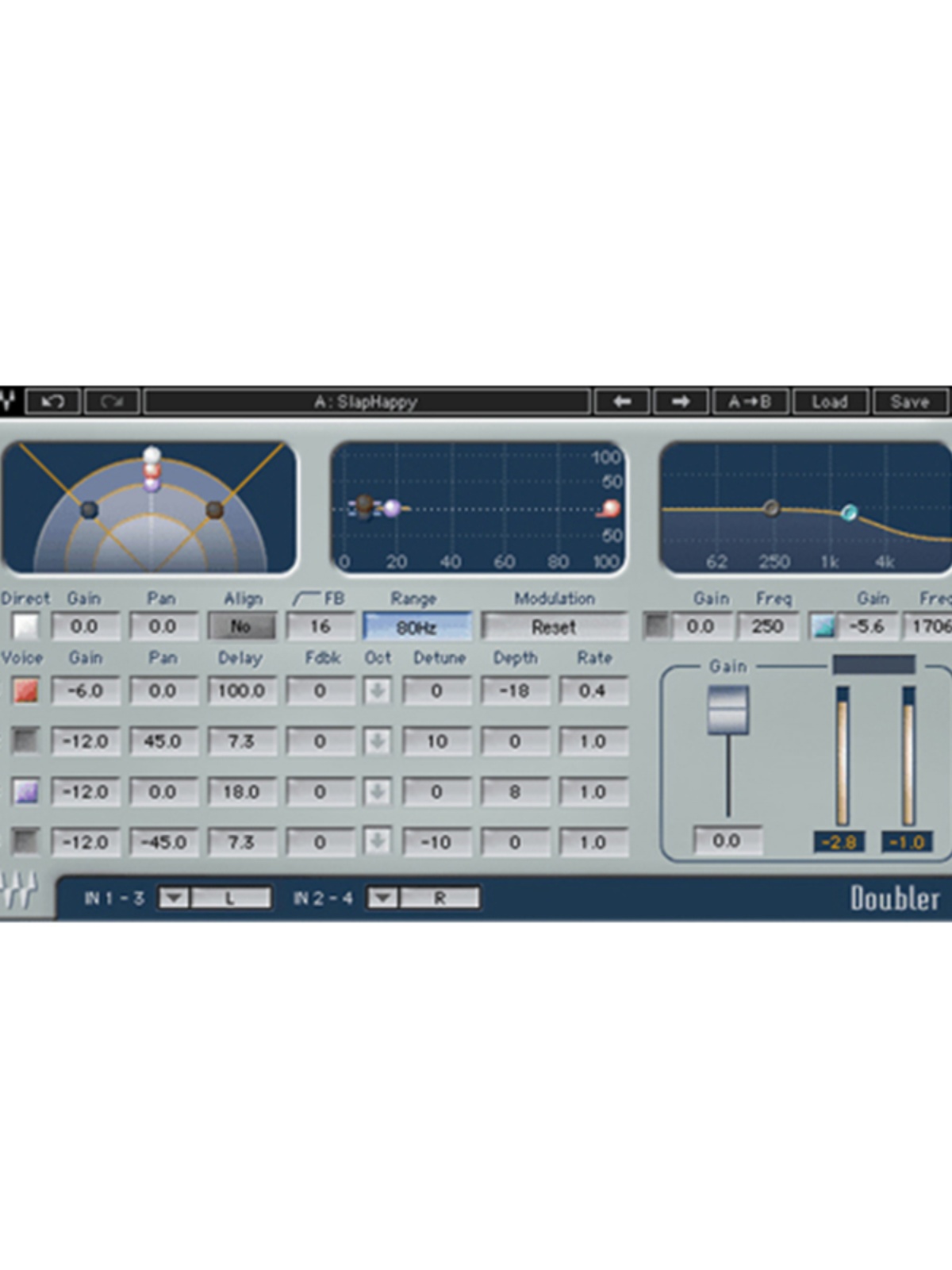The height and width of the screenshot is (1270, 952).
Task: Toggle voice 1 red enable button
Action: (25, 691)
